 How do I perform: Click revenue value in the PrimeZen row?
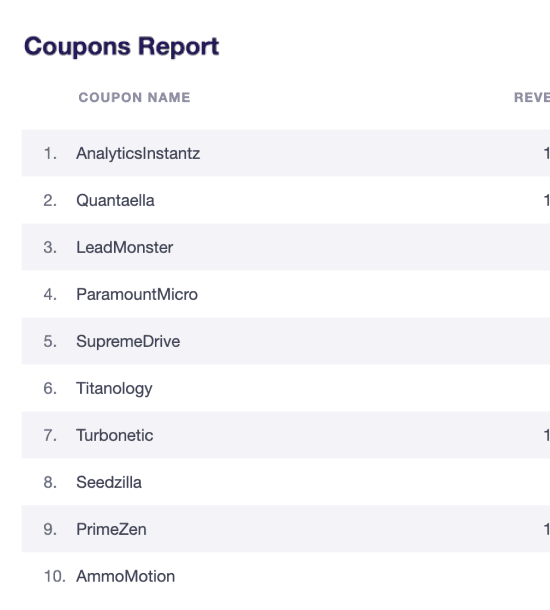546,529
